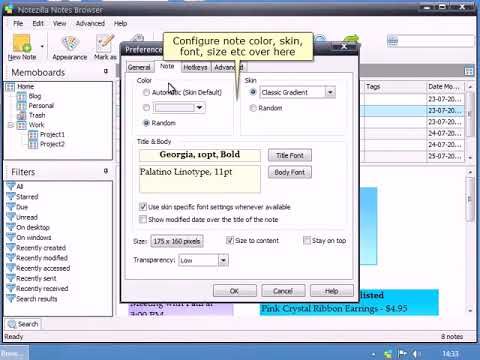This screenshot has width=480, height=360.
Task: Click the funnel icon of Recently created filter
Action: click(11, 248)
